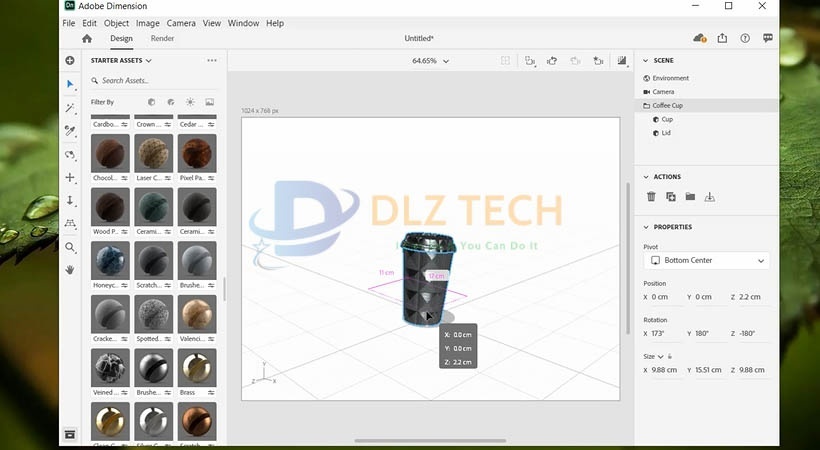The width and height of the screenshot is (820, 450).
Task: Click the Group folder icon in Actions
Action: (690, 197)
